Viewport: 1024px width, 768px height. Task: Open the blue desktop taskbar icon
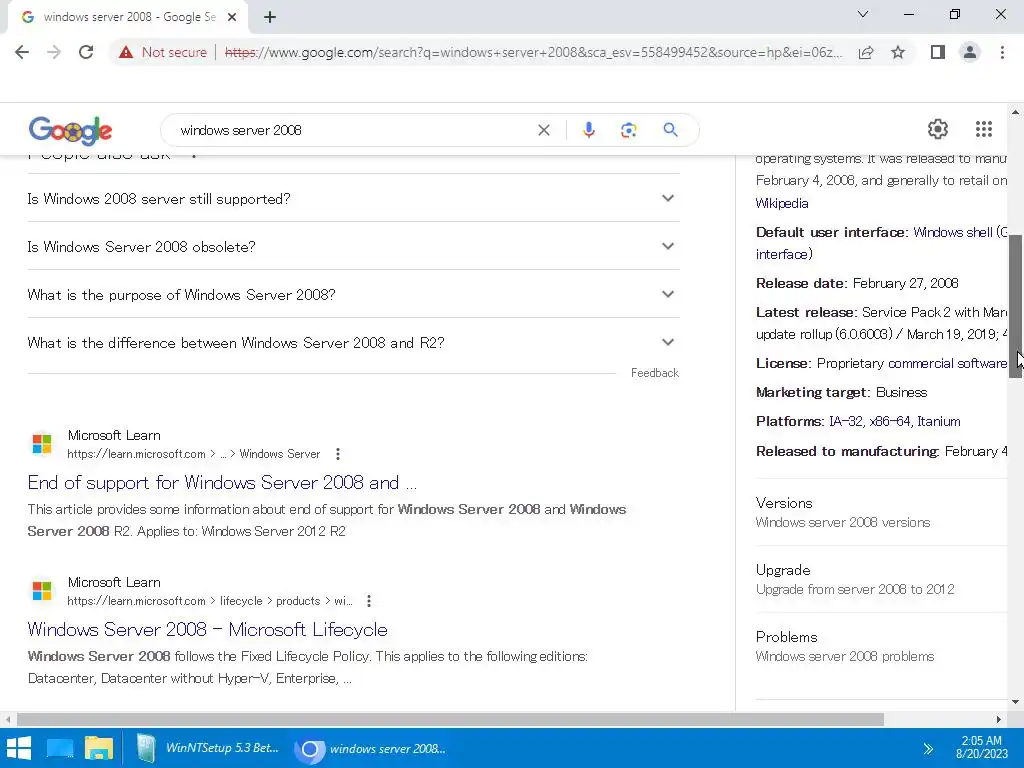60,748
